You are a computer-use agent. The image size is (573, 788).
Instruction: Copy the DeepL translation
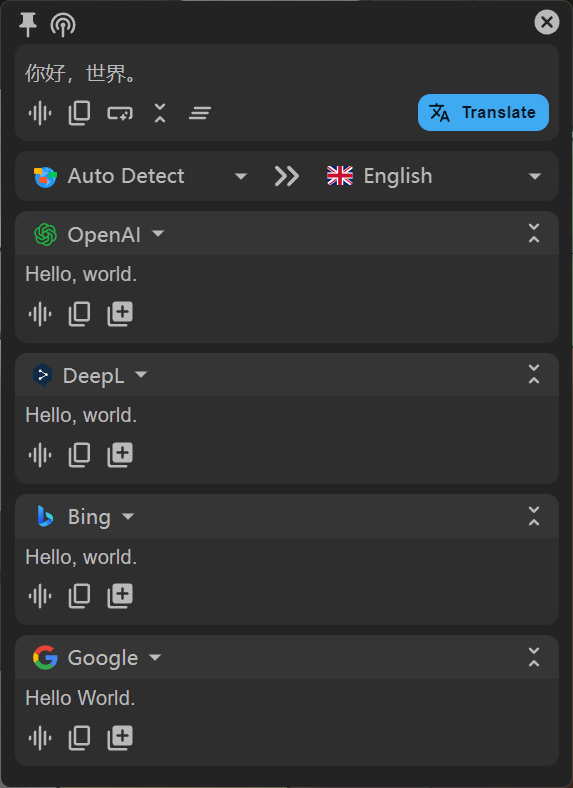tap(79, 455)
